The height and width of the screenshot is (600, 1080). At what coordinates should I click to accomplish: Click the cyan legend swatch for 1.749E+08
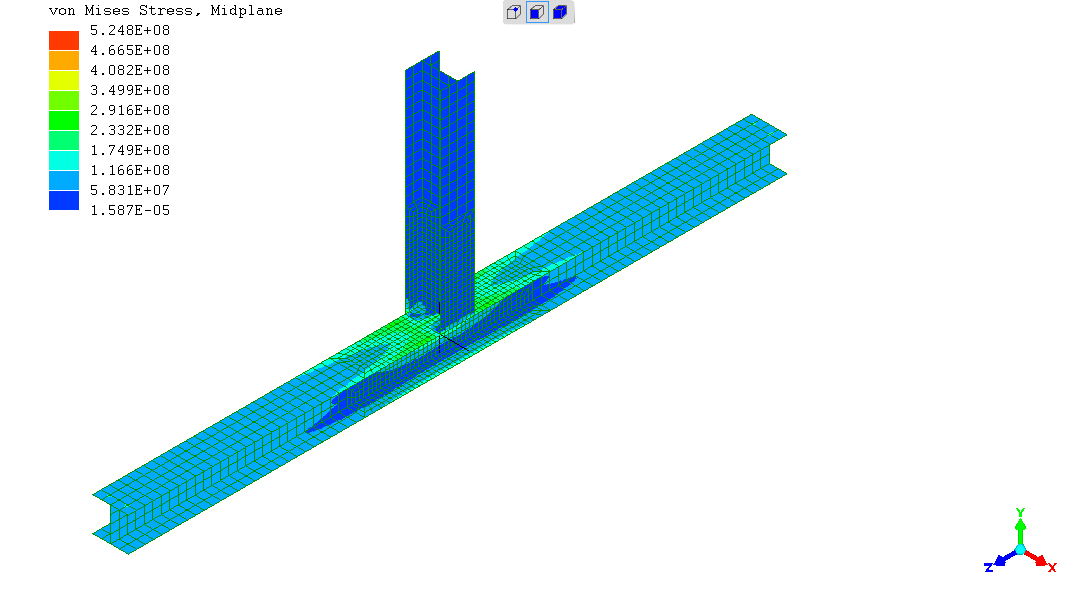[64, 160]
